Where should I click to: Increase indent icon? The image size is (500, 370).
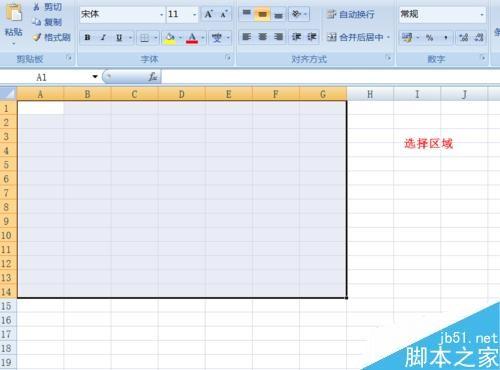click(312, 37)
